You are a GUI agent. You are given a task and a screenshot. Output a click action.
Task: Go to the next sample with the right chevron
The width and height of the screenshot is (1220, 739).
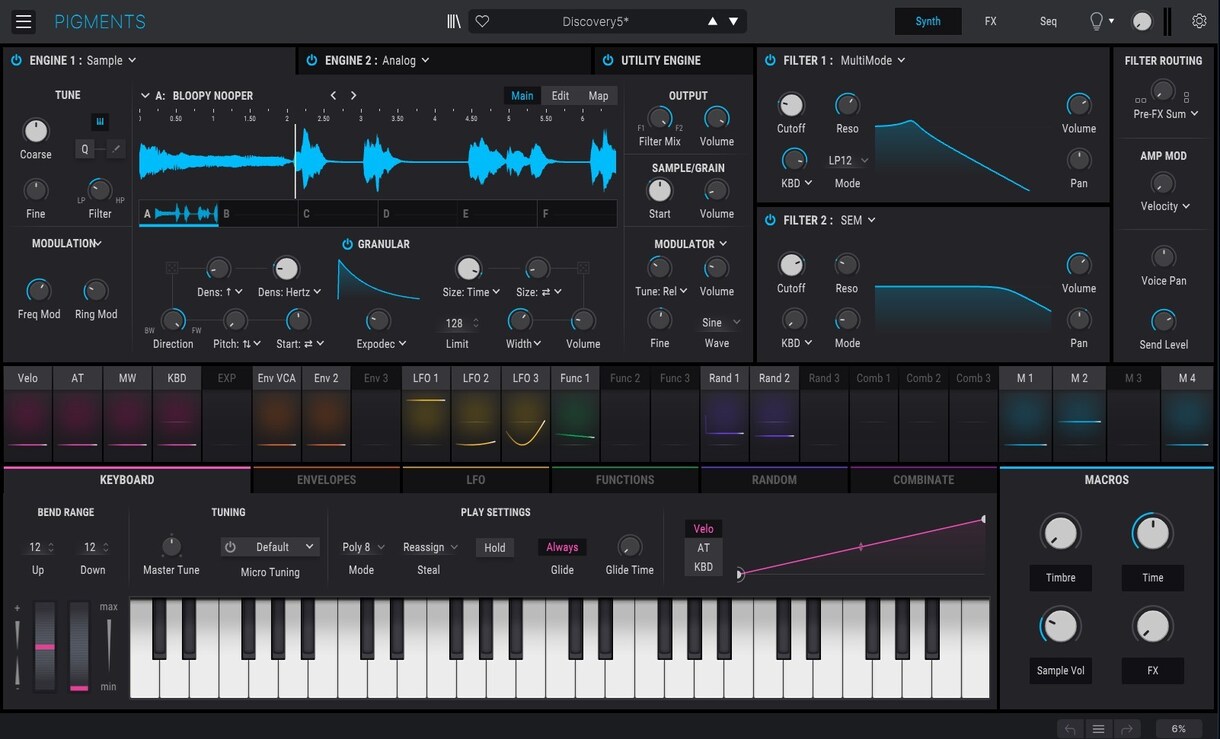353,96
